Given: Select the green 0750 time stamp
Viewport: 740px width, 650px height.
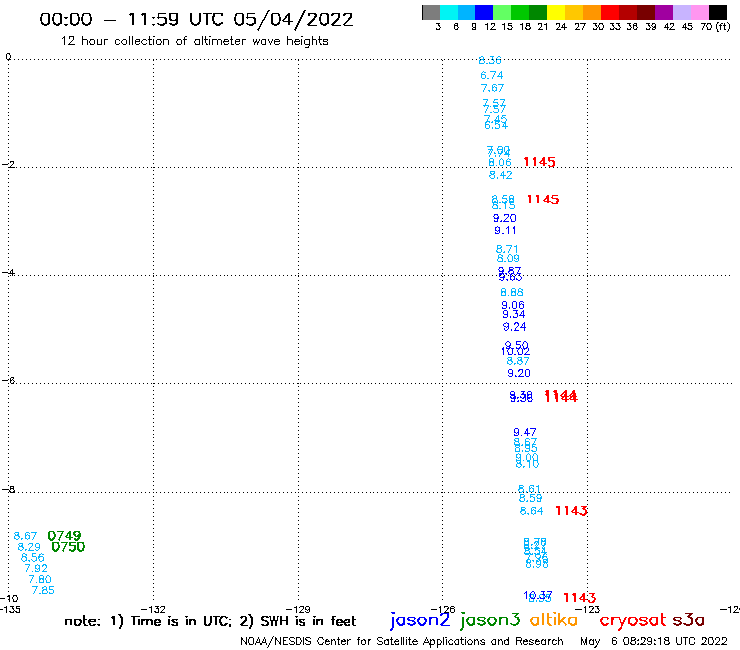Looking at the screenshot, I should tap(68, 547).
